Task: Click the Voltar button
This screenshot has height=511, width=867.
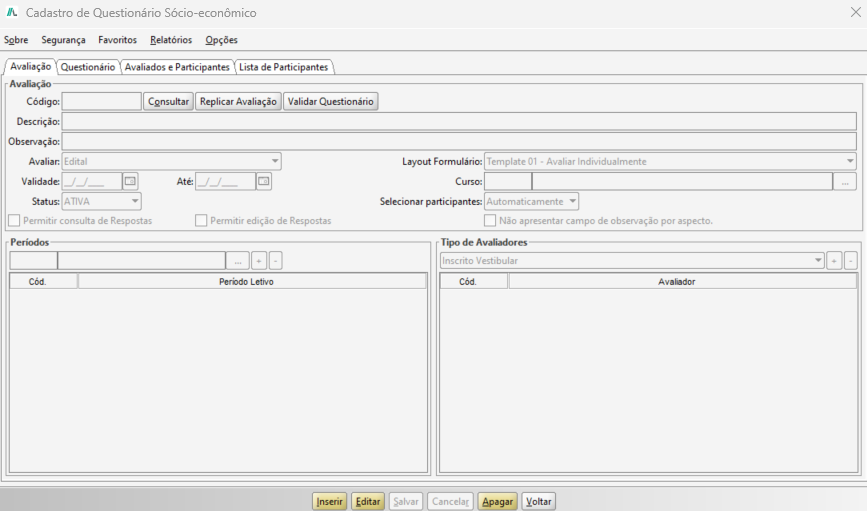Action: click(x=539, y=502)
